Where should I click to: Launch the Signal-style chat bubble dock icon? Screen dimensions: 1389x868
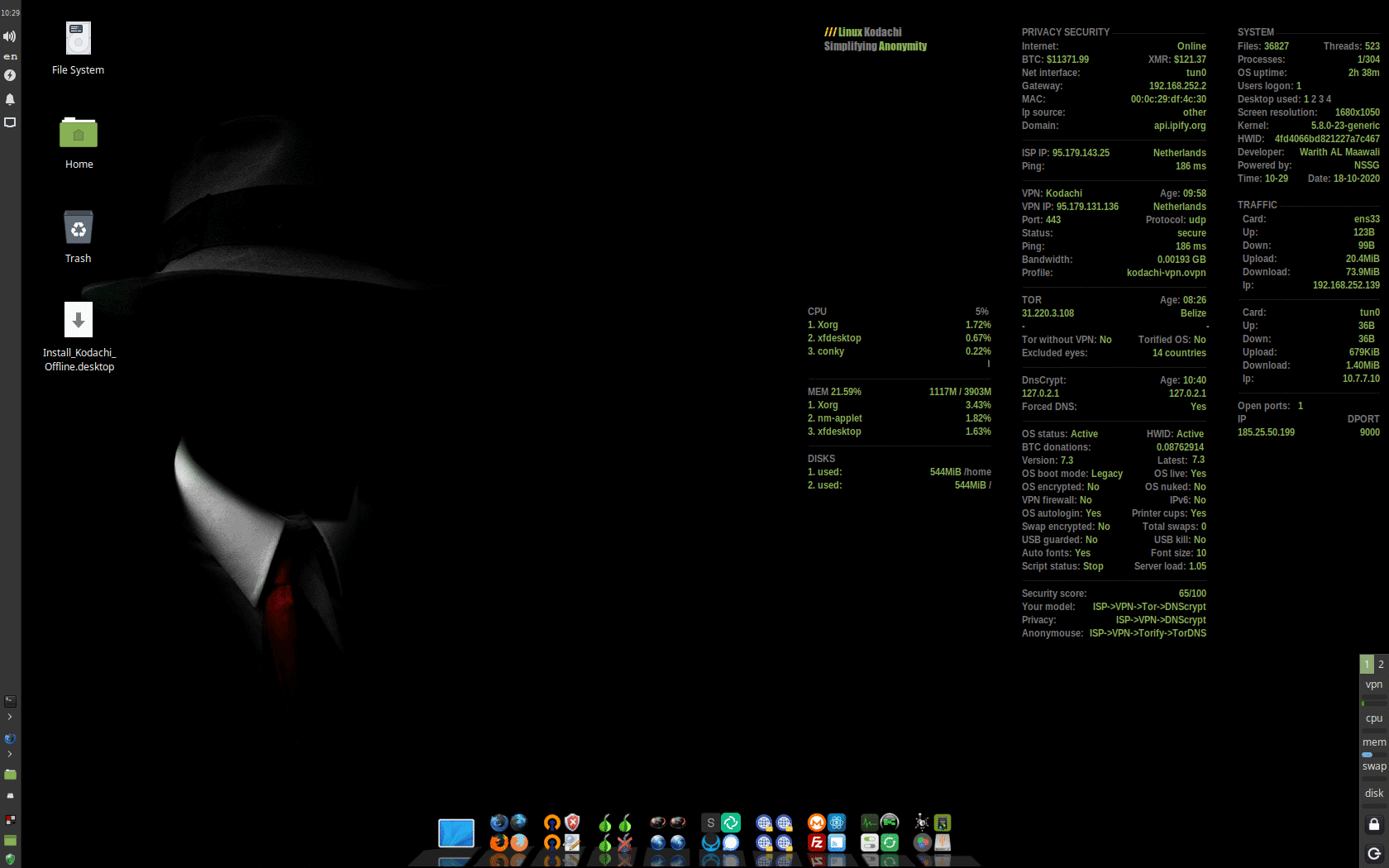[731, 842]
